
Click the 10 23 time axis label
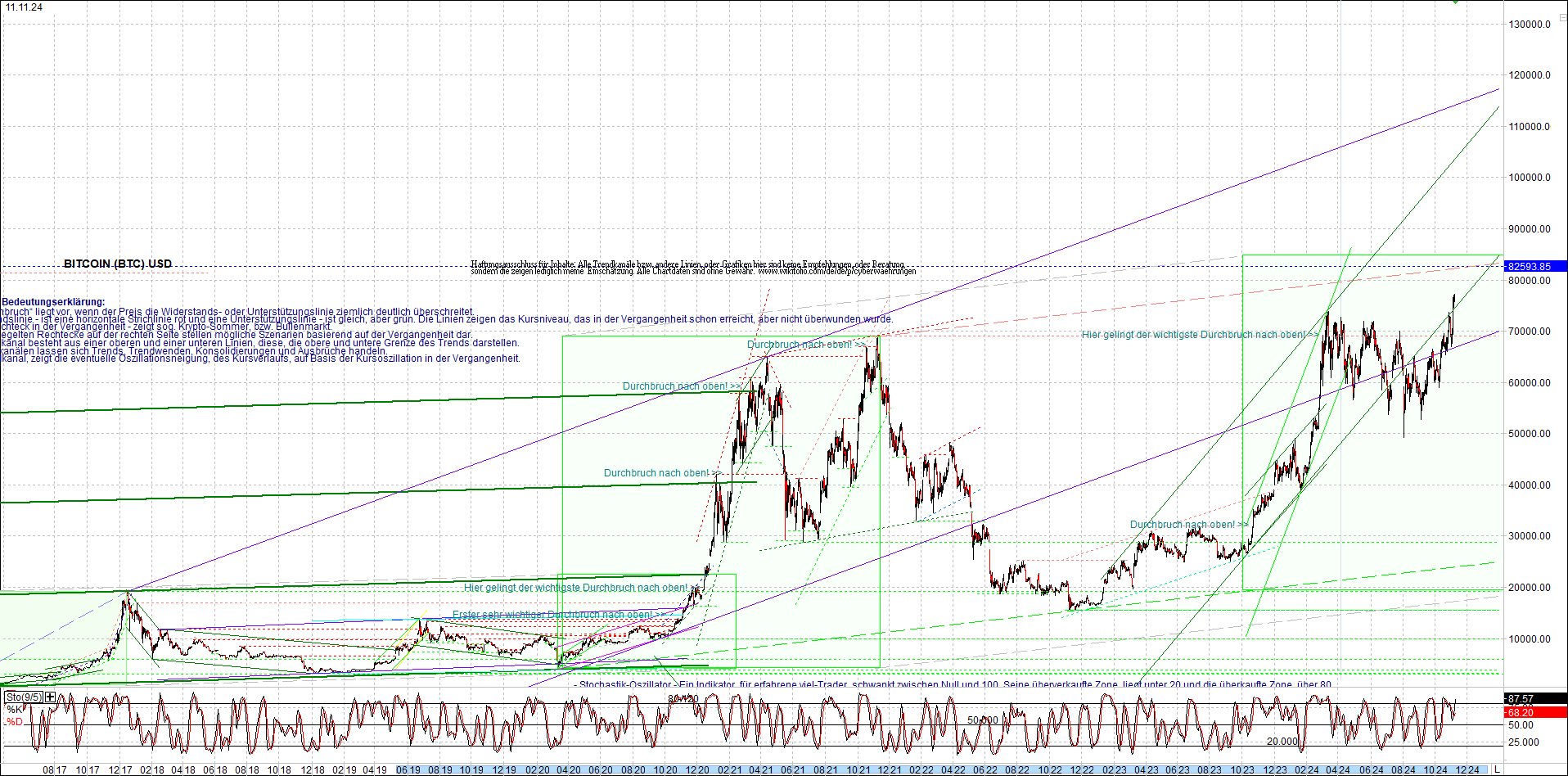point(1242,770)
